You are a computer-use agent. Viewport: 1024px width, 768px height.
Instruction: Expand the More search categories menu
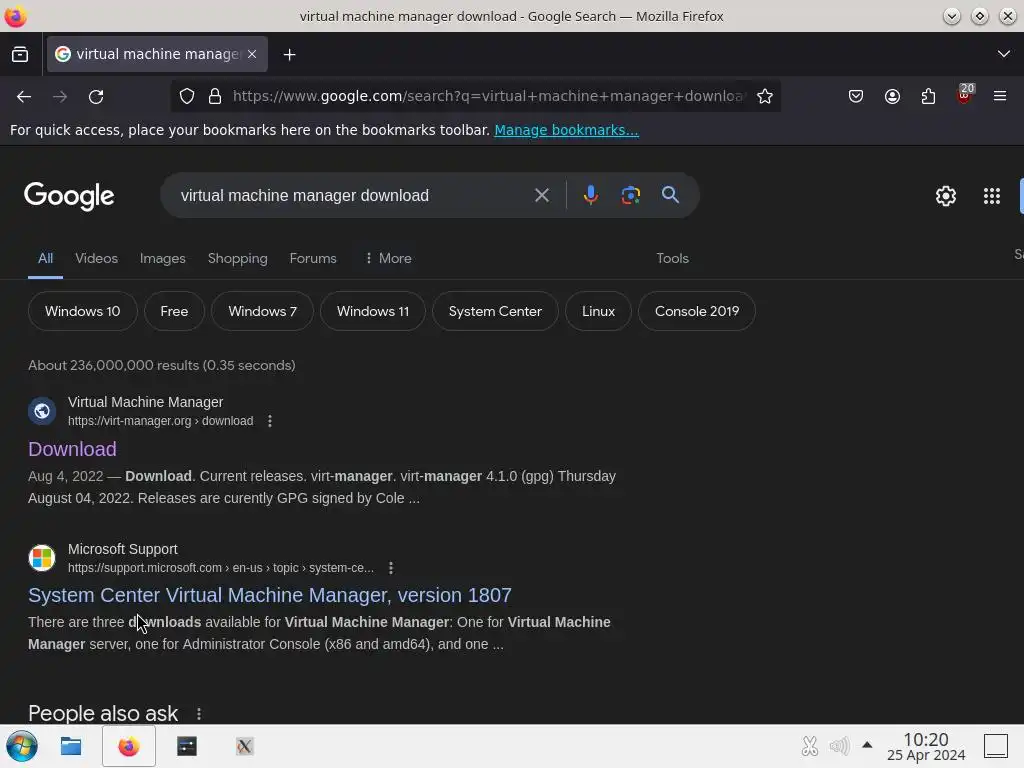(388, 259)
